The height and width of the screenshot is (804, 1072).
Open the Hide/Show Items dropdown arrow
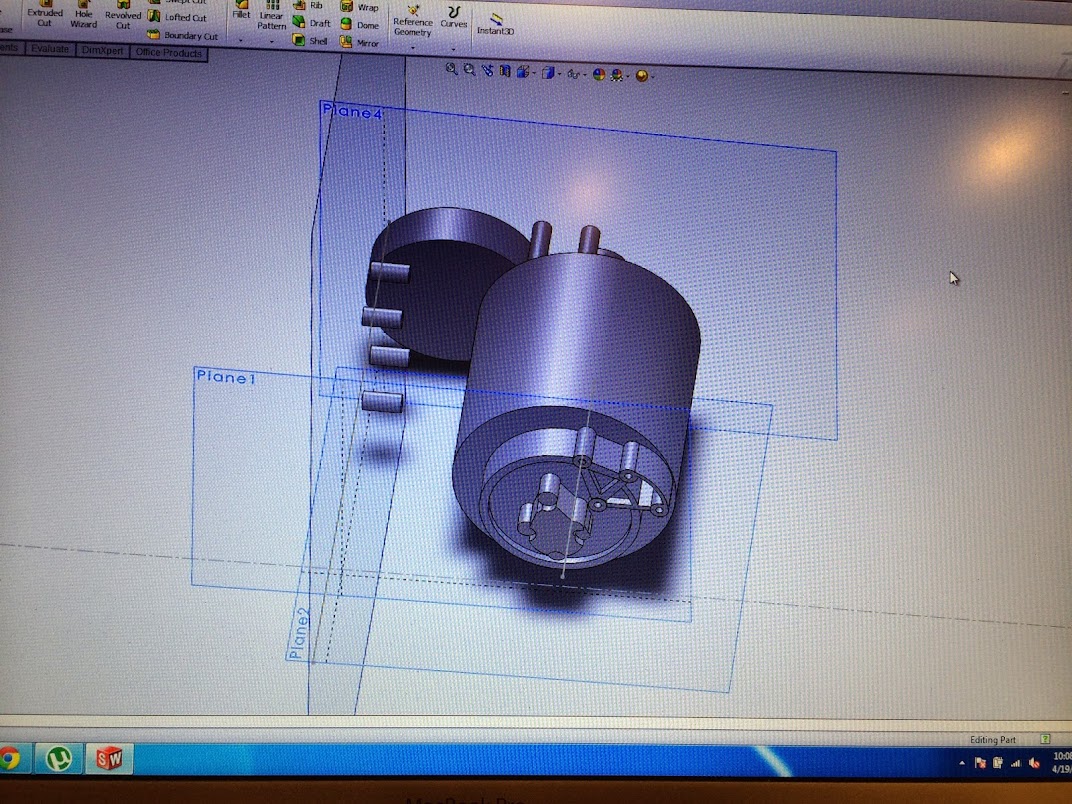click(x=585, y=75)
